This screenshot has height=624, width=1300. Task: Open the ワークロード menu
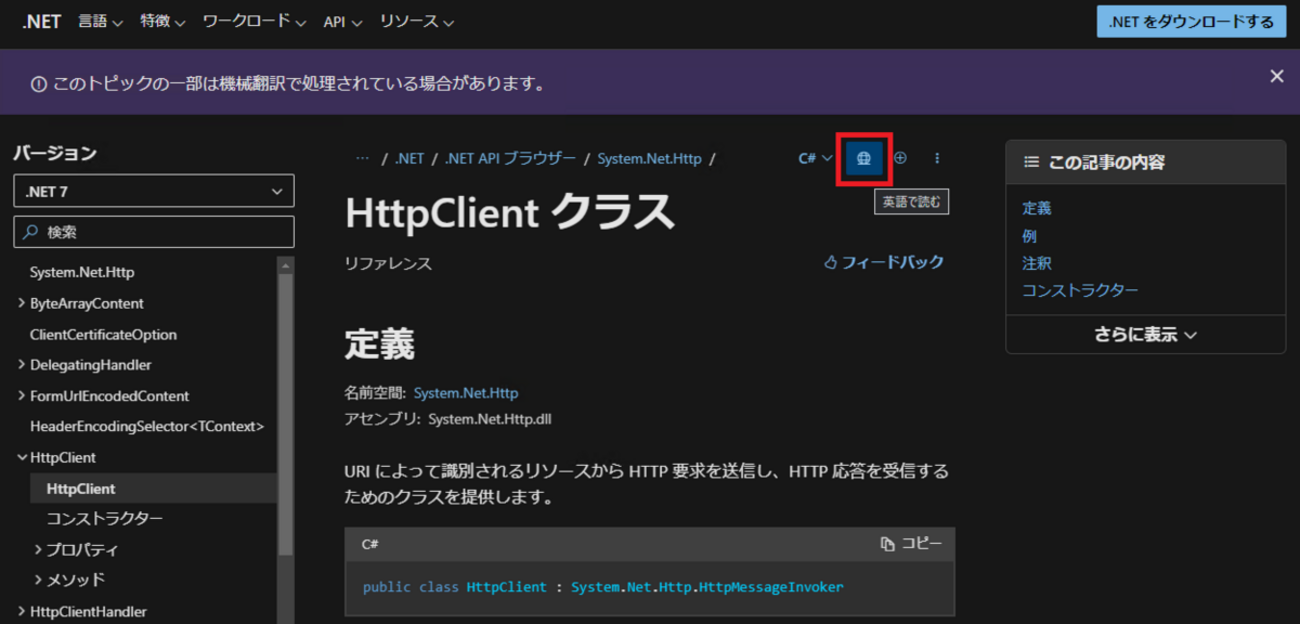click(254, 22)
